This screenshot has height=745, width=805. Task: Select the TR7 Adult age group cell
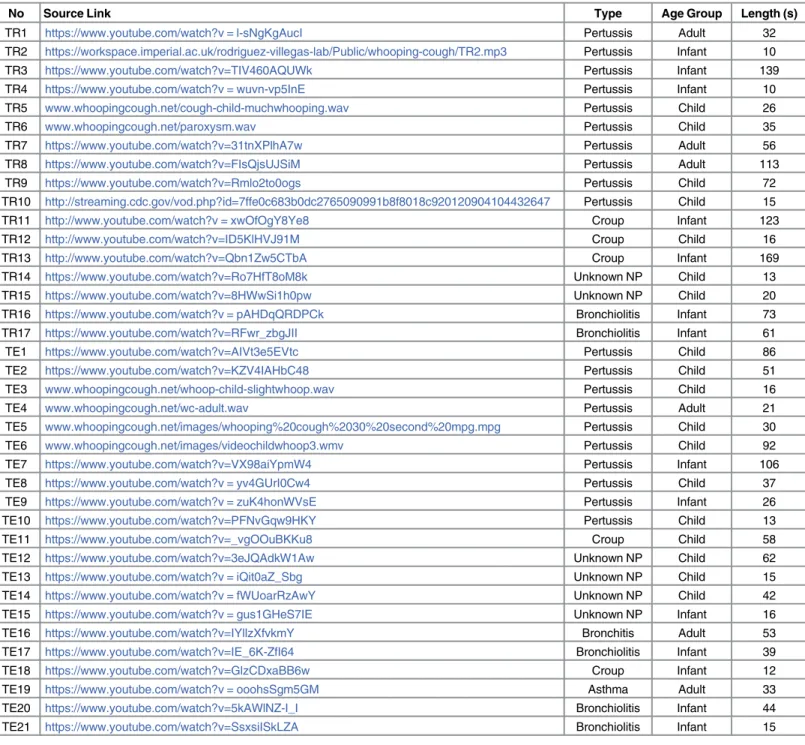point(692,145)
